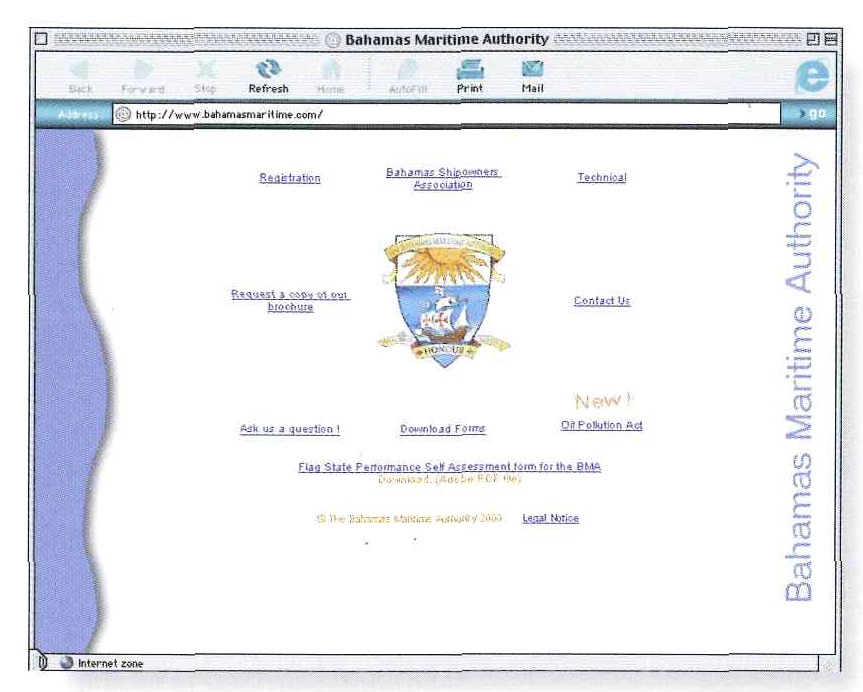Click the window close box
Viewport: 863px width, 692px height.
point(41,39)
